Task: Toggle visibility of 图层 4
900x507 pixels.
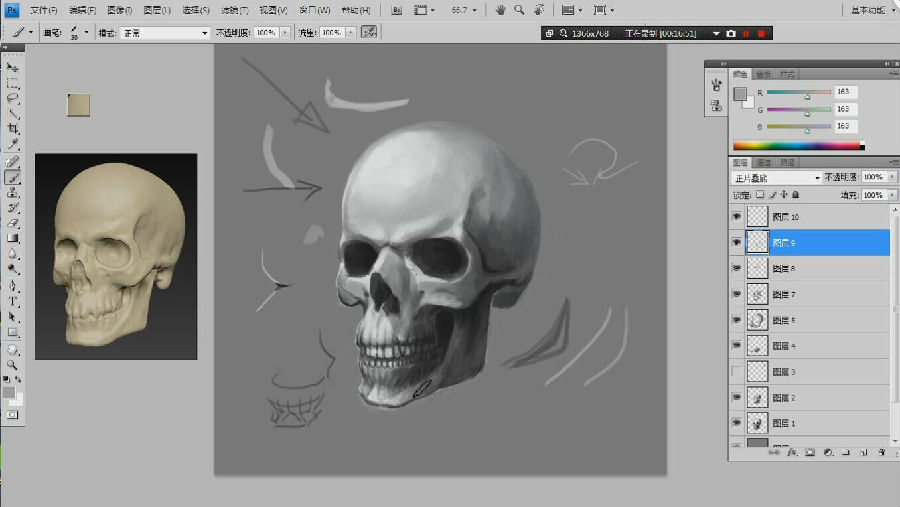Action: (736, 346)
